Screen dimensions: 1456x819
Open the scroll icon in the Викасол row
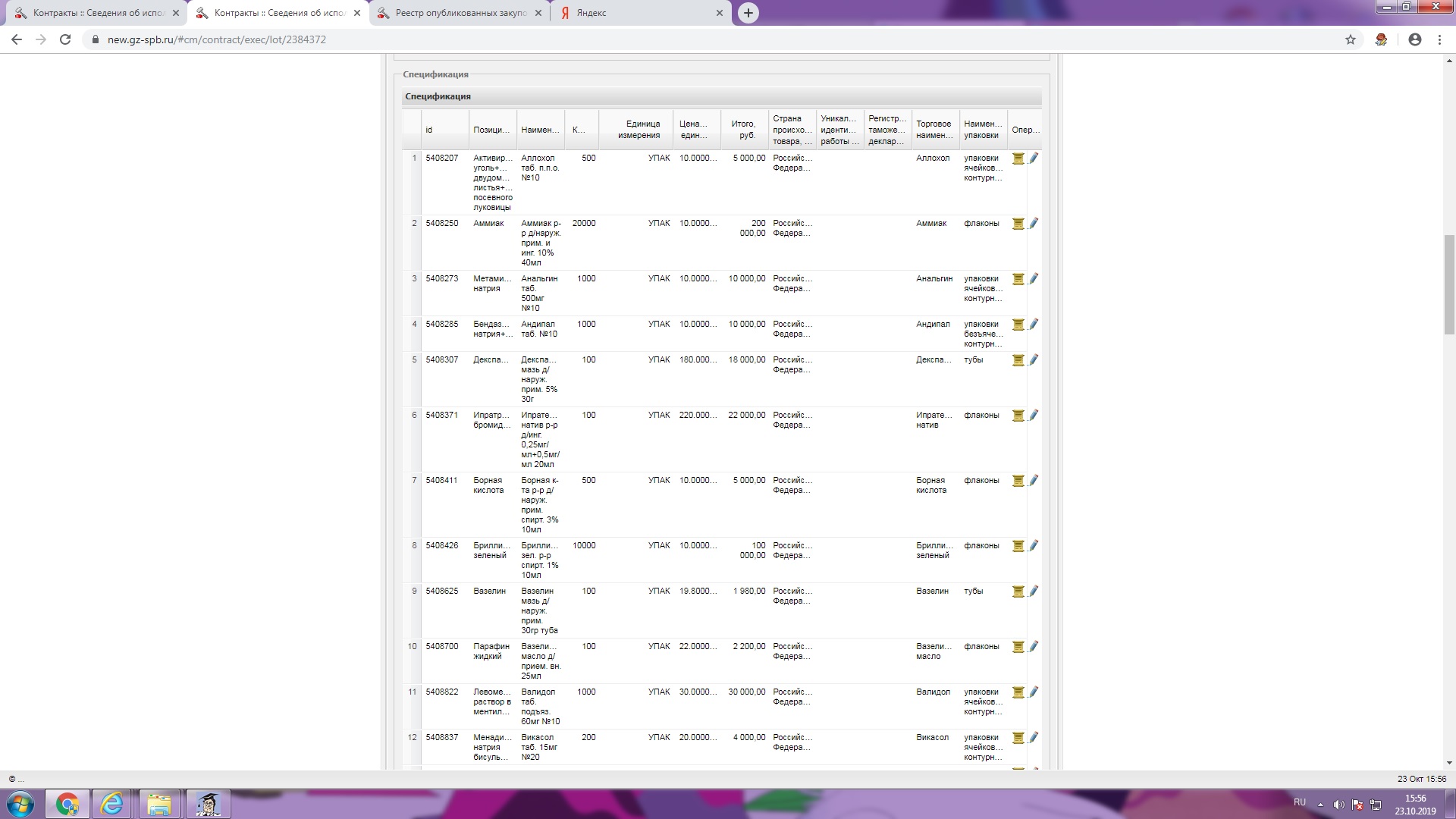click(x=1018, y=738)
